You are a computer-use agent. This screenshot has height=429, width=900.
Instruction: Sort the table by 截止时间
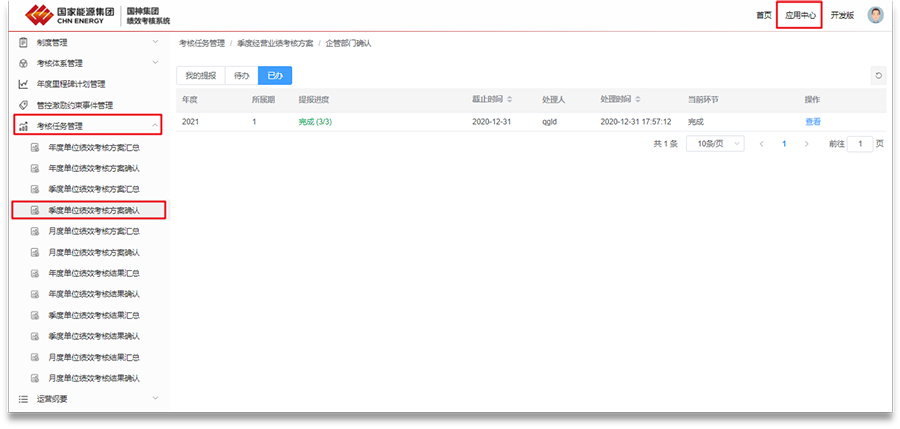click(509, 100)
